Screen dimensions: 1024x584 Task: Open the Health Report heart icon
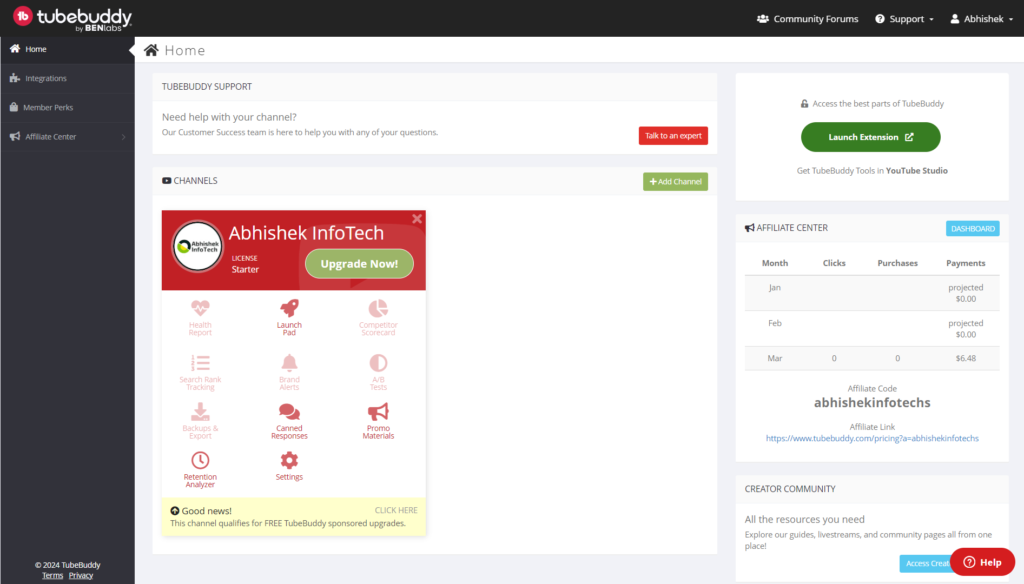point(200,308)
